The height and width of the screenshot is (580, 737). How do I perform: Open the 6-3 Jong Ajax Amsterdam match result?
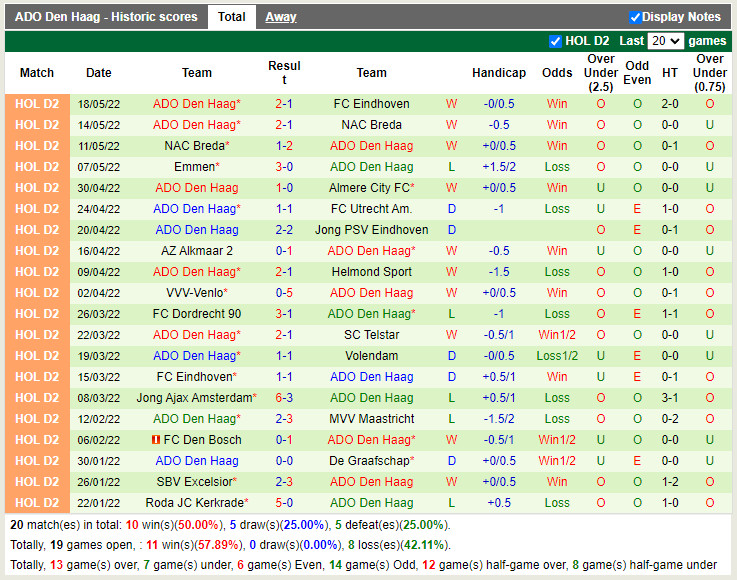coord(284,398)
